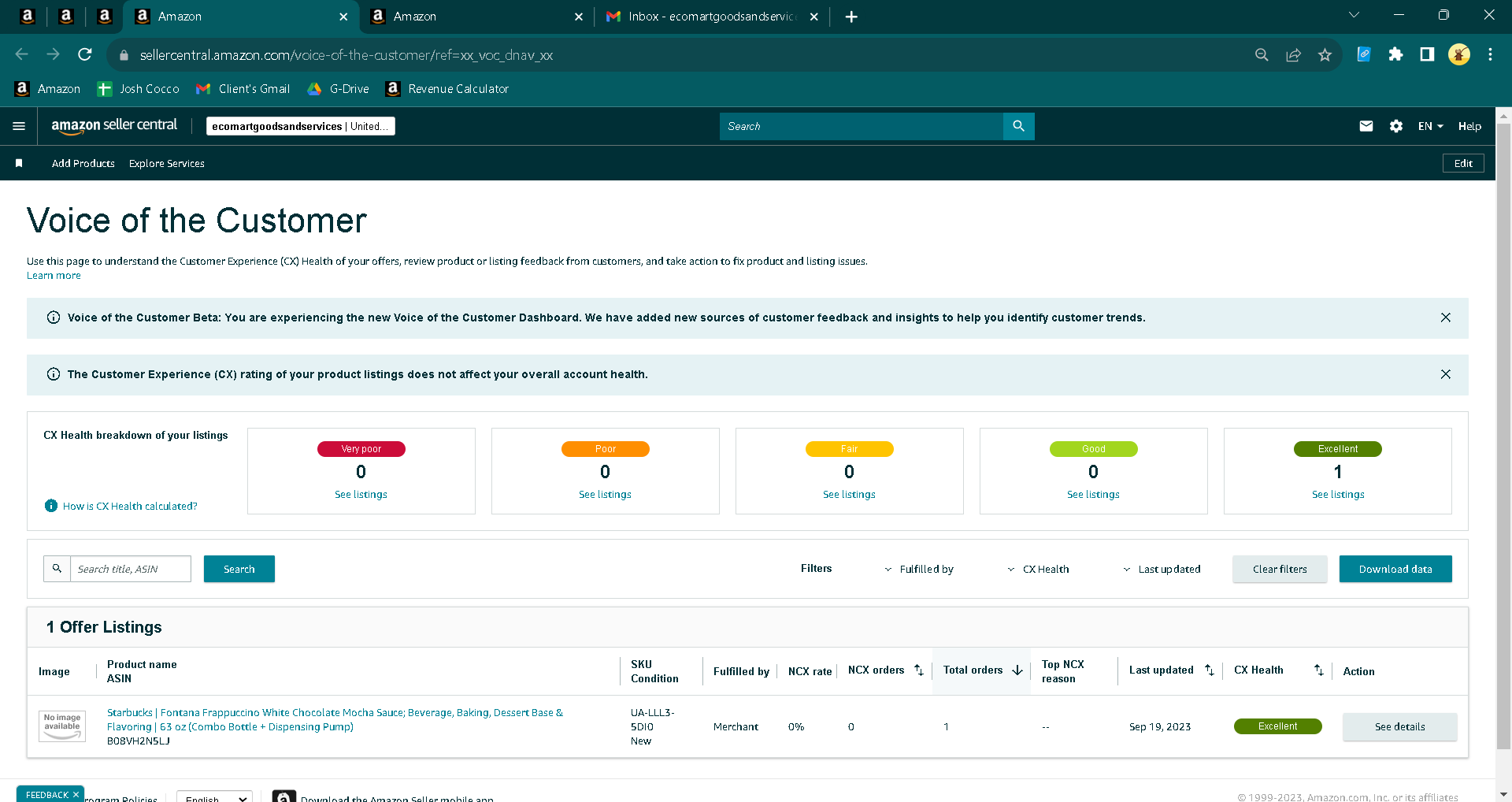Viewport: 1512px width, 802px height.
Task: Toggle the browser side panel icon
Action: point(1427,54)
